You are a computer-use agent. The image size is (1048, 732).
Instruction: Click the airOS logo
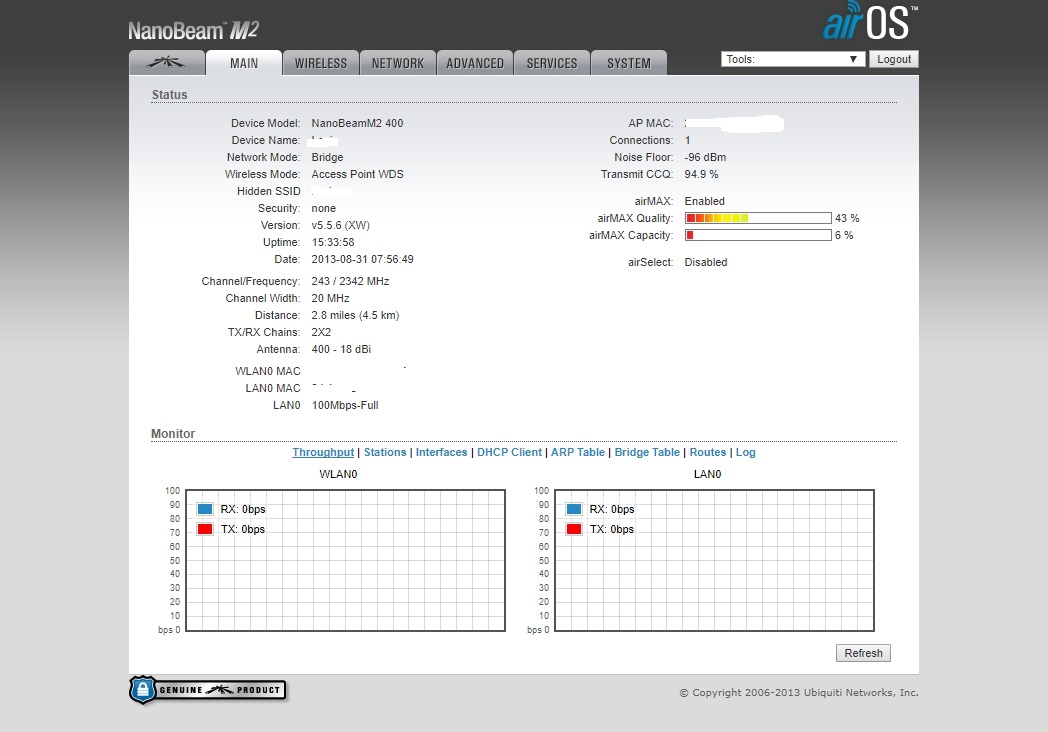[x=870, y=21]
